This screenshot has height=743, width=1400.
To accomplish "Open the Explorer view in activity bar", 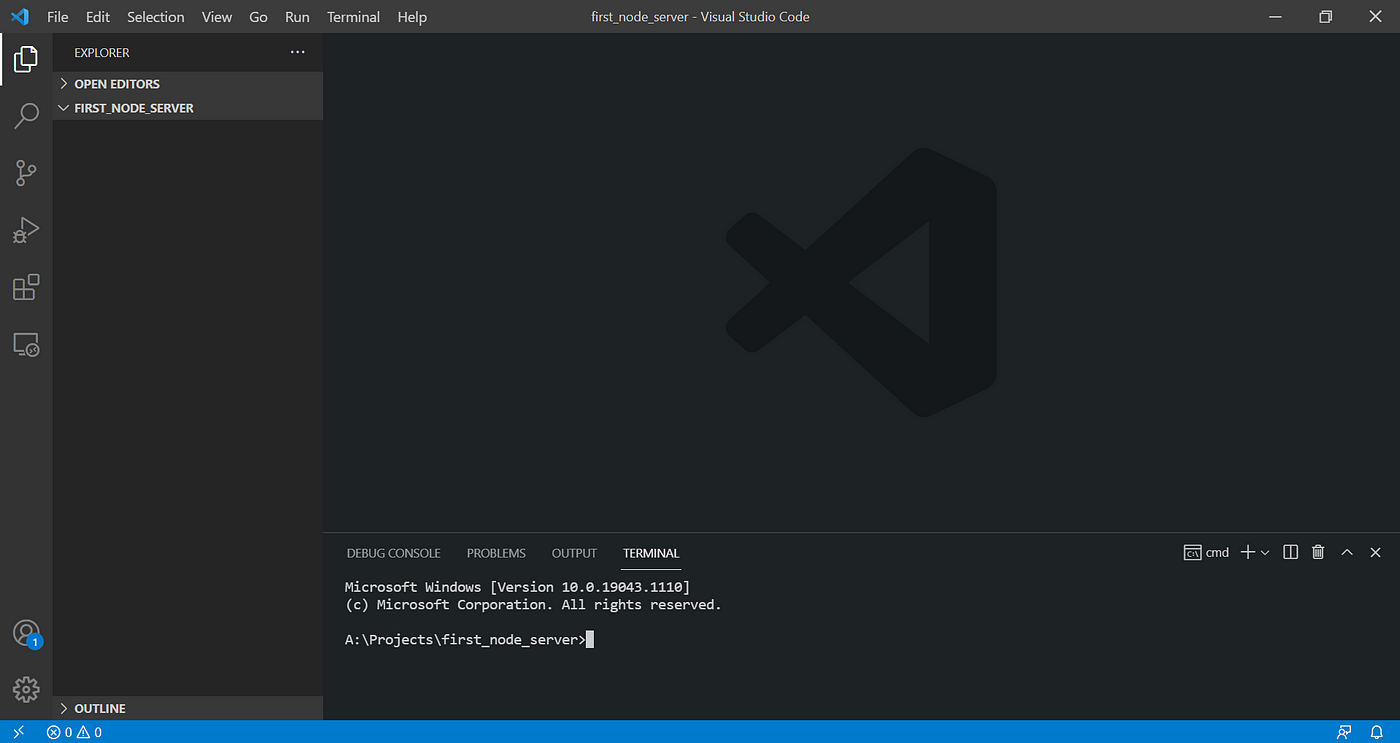I will (26, 60).
